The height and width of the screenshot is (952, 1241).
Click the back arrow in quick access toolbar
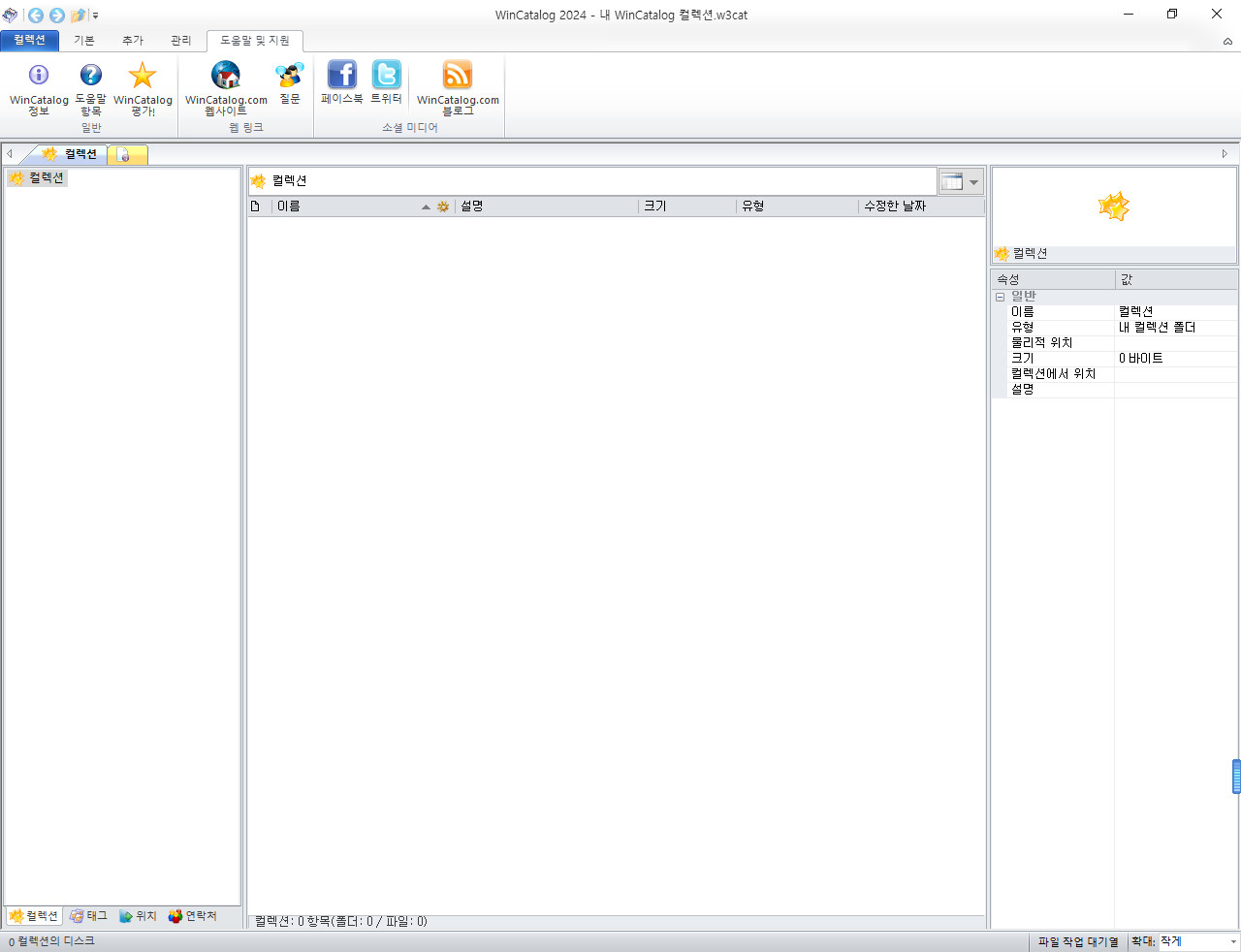[36, 16]
